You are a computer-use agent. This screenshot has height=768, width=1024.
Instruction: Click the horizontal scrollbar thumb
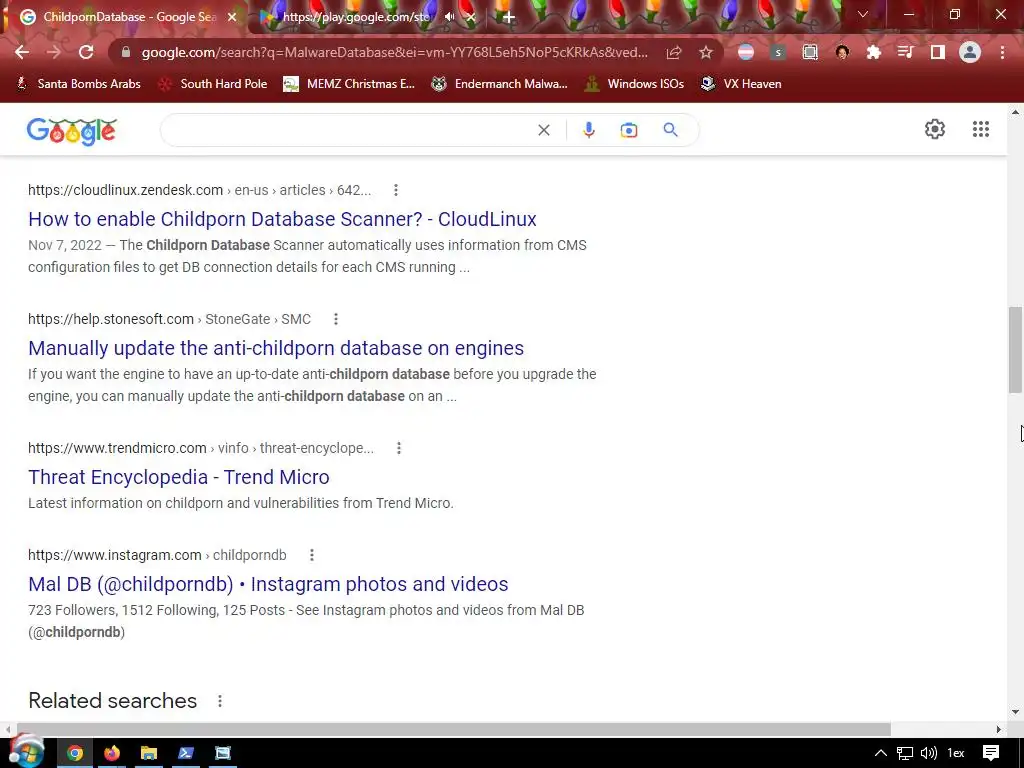(454, 729)
